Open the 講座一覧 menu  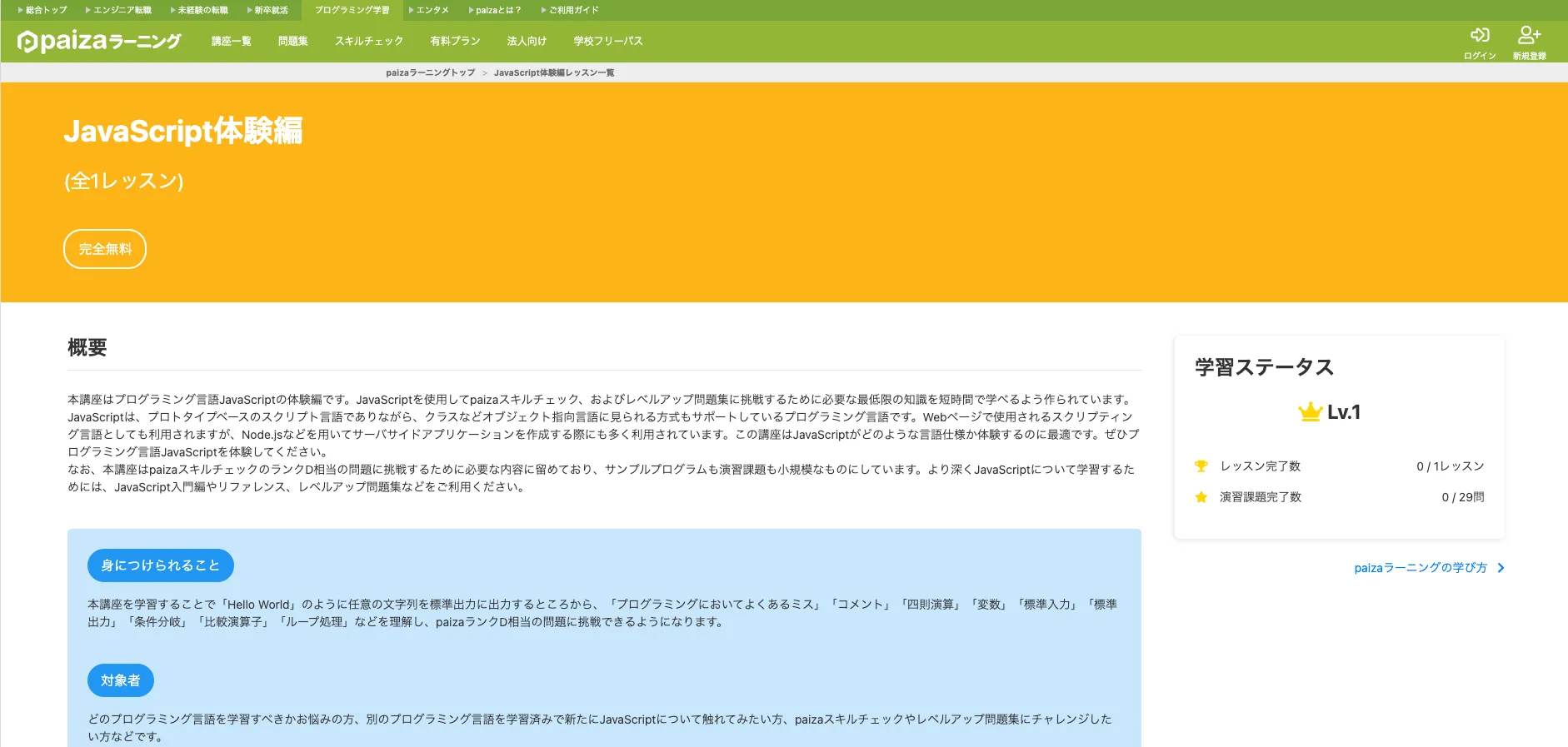231,41
